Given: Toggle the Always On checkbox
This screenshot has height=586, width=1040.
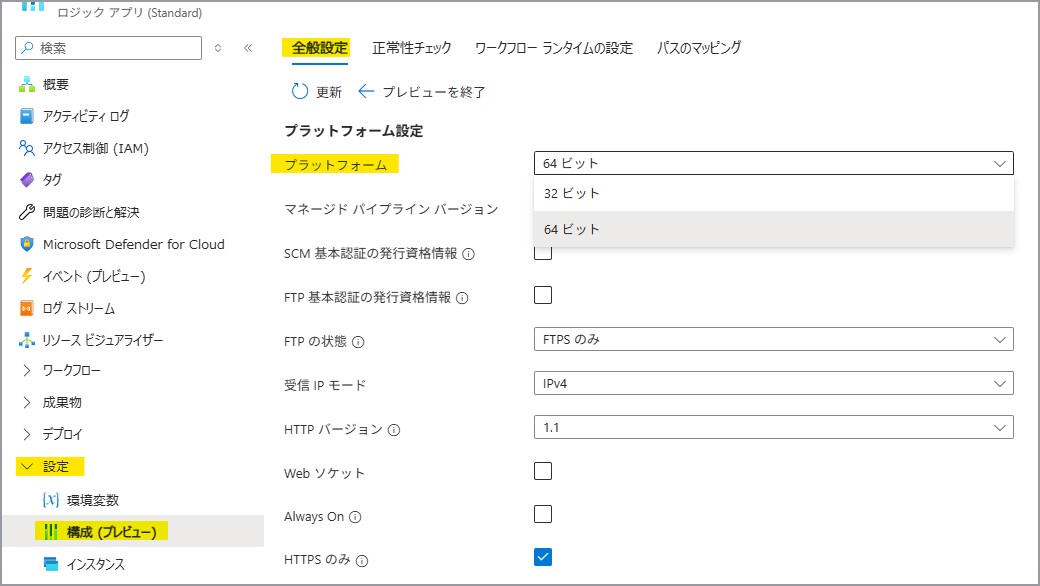Looking at the screenshot, I should coord(543,514).
